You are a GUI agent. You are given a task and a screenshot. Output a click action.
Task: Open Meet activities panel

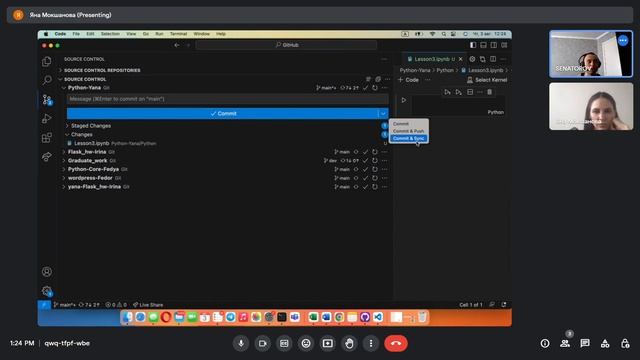[605, 343]
